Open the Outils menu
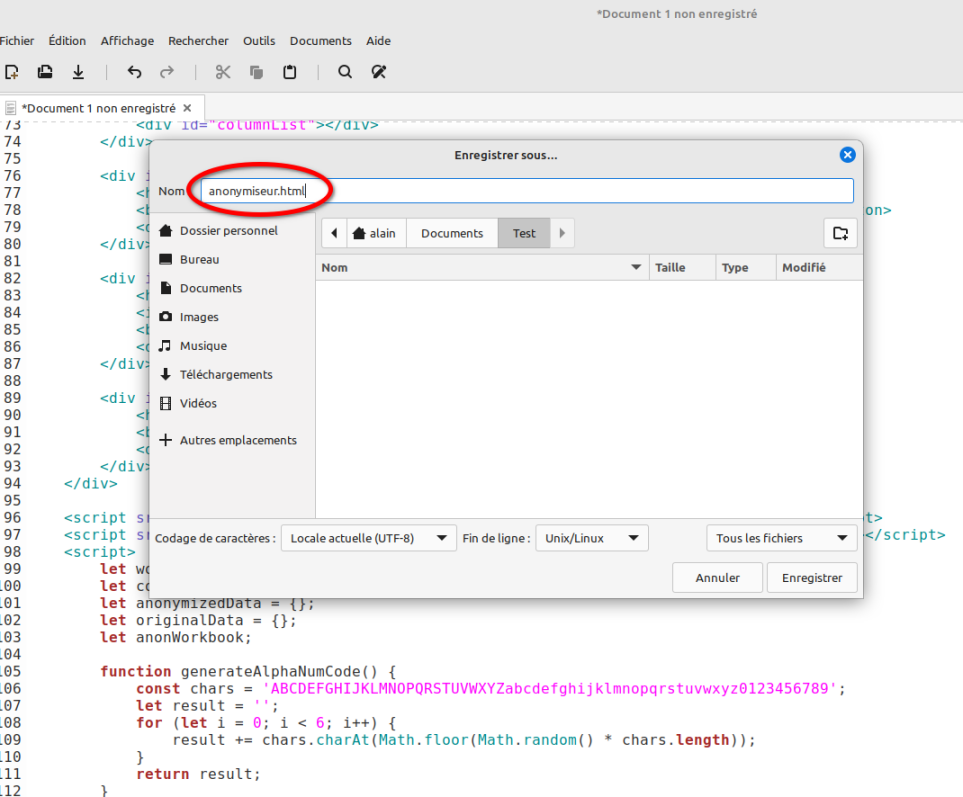Screen dimensions: 963x797 tap(259, 41)
